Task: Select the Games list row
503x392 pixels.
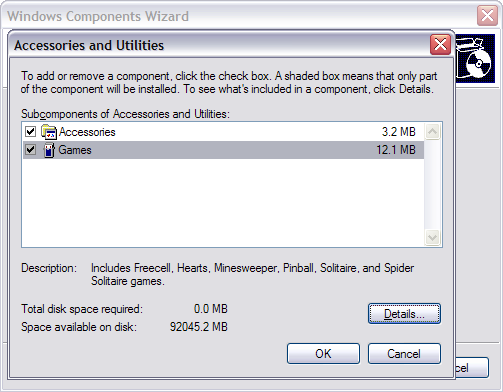Action: [223, 150]
